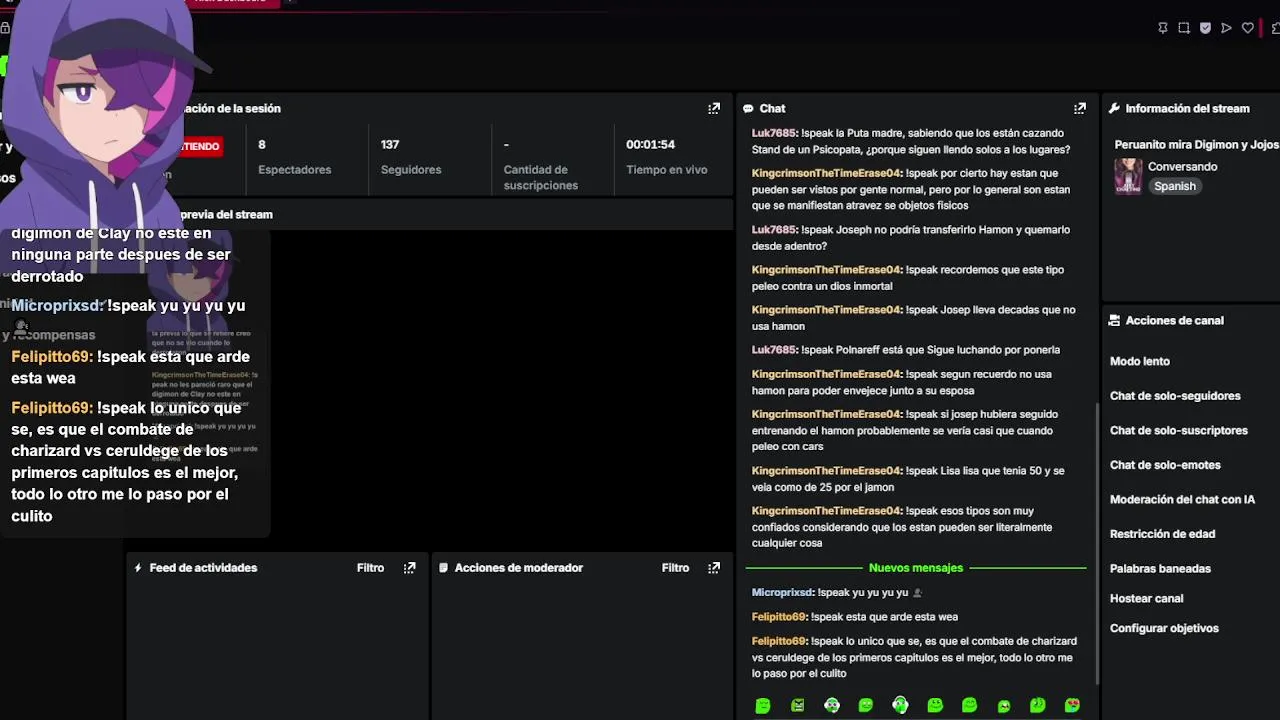Click the icon beside Acciones de canal heading
This screenshot has width=1280, height=720.
[x=1114, y=321]
